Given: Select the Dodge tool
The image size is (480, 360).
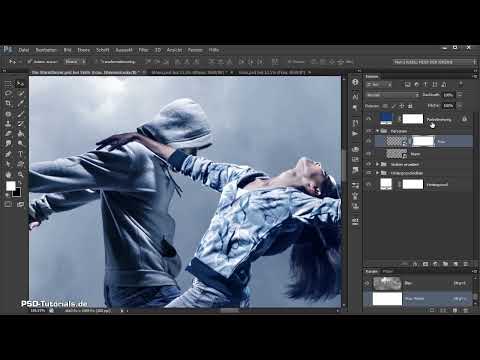Looking at the screenshot, I should 20,144.
